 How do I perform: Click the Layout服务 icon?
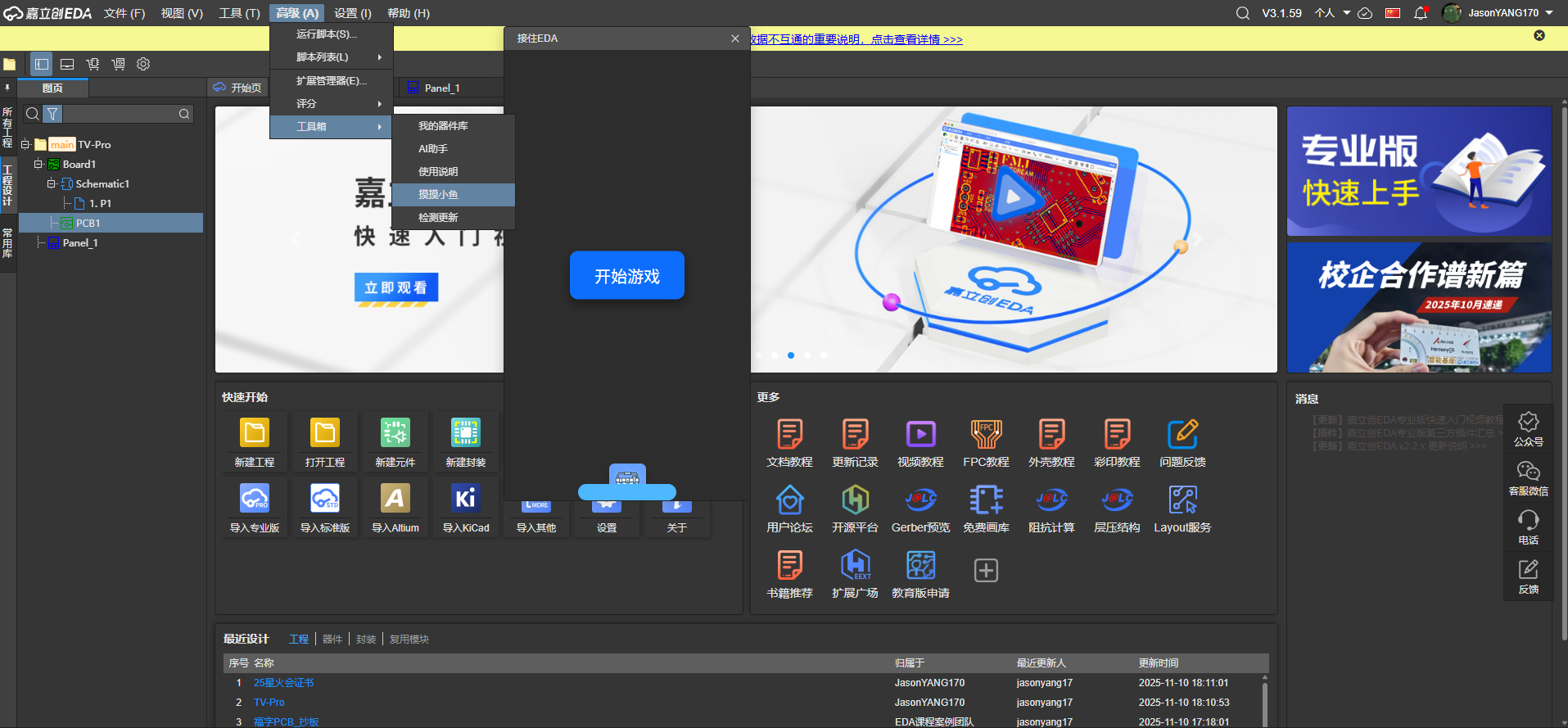[1183, 500]
